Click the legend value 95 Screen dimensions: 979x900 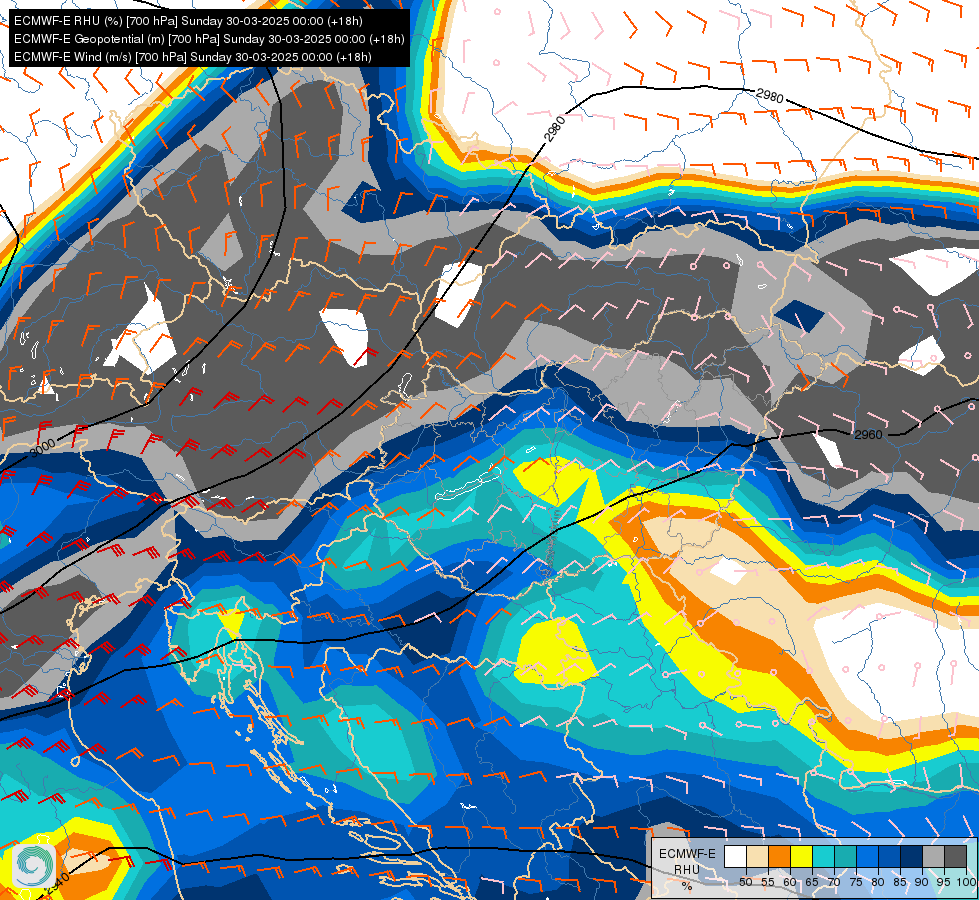(943, 882)
